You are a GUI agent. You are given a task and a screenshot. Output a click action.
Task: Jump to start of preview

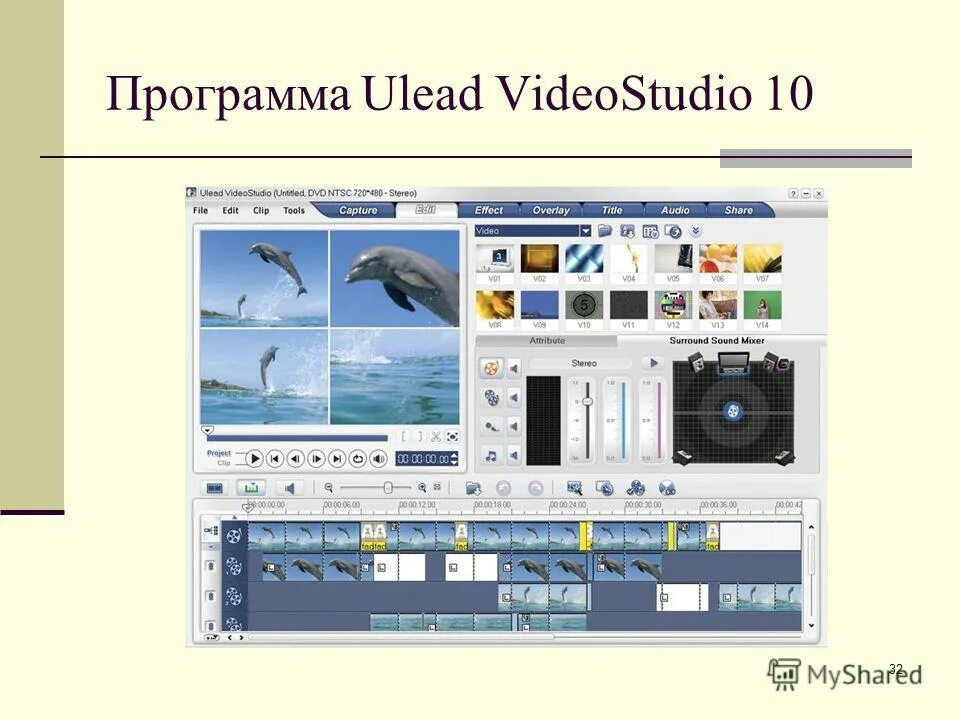275,458
